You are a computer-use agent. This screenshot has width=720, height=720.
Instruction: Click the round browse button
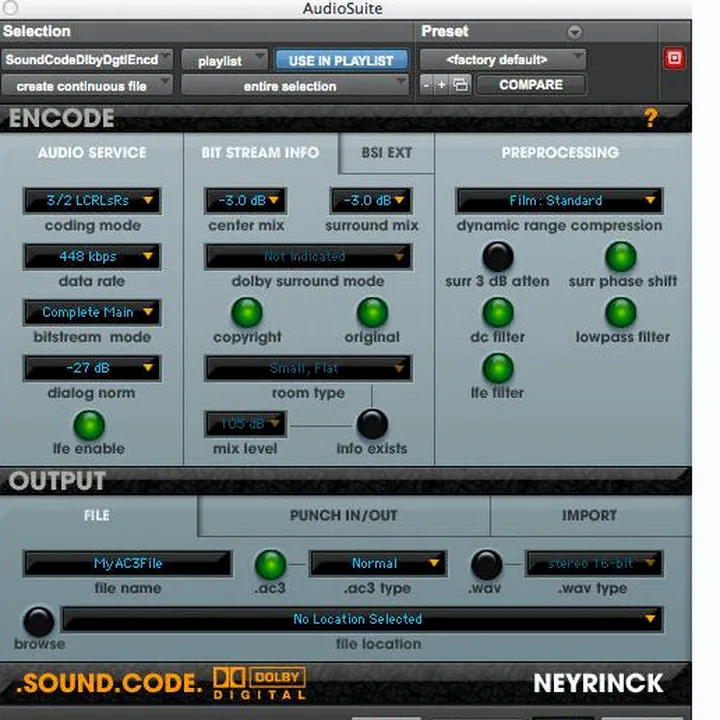(39, 622)
